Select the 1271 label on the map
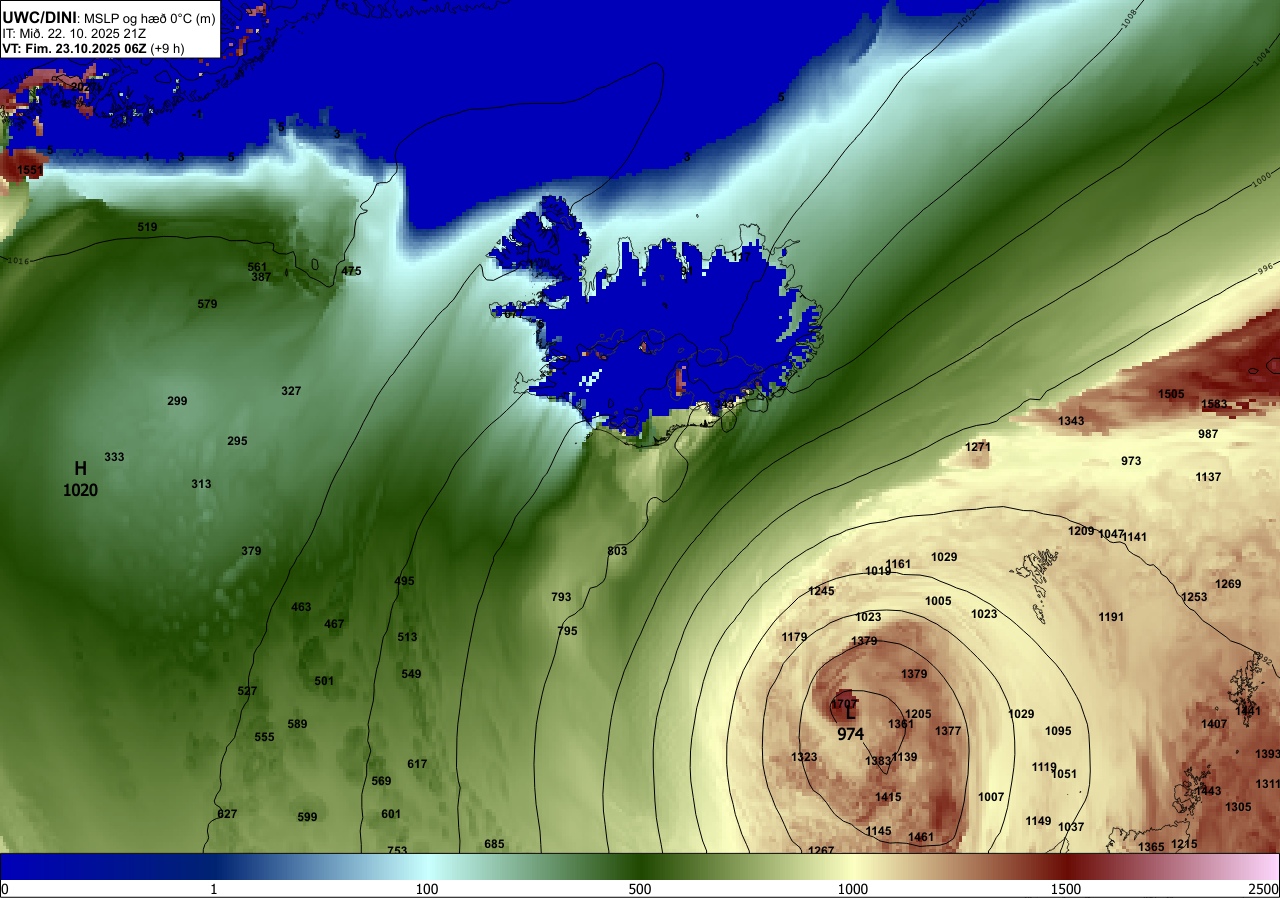Screen dimensions: 1280x898 pos(978,447)
